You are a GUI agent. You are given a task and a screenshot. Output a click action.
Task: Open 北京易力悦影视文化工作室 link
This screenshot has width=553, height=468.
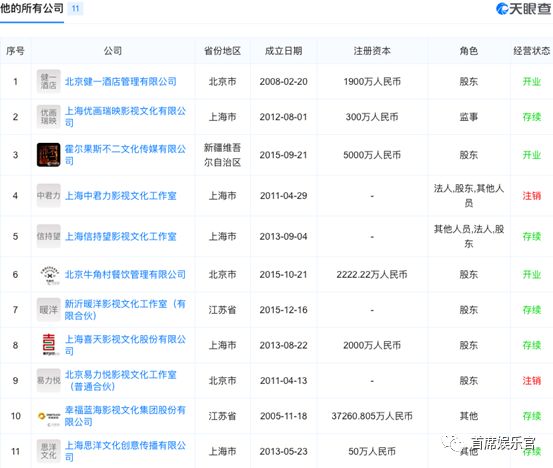121,381
